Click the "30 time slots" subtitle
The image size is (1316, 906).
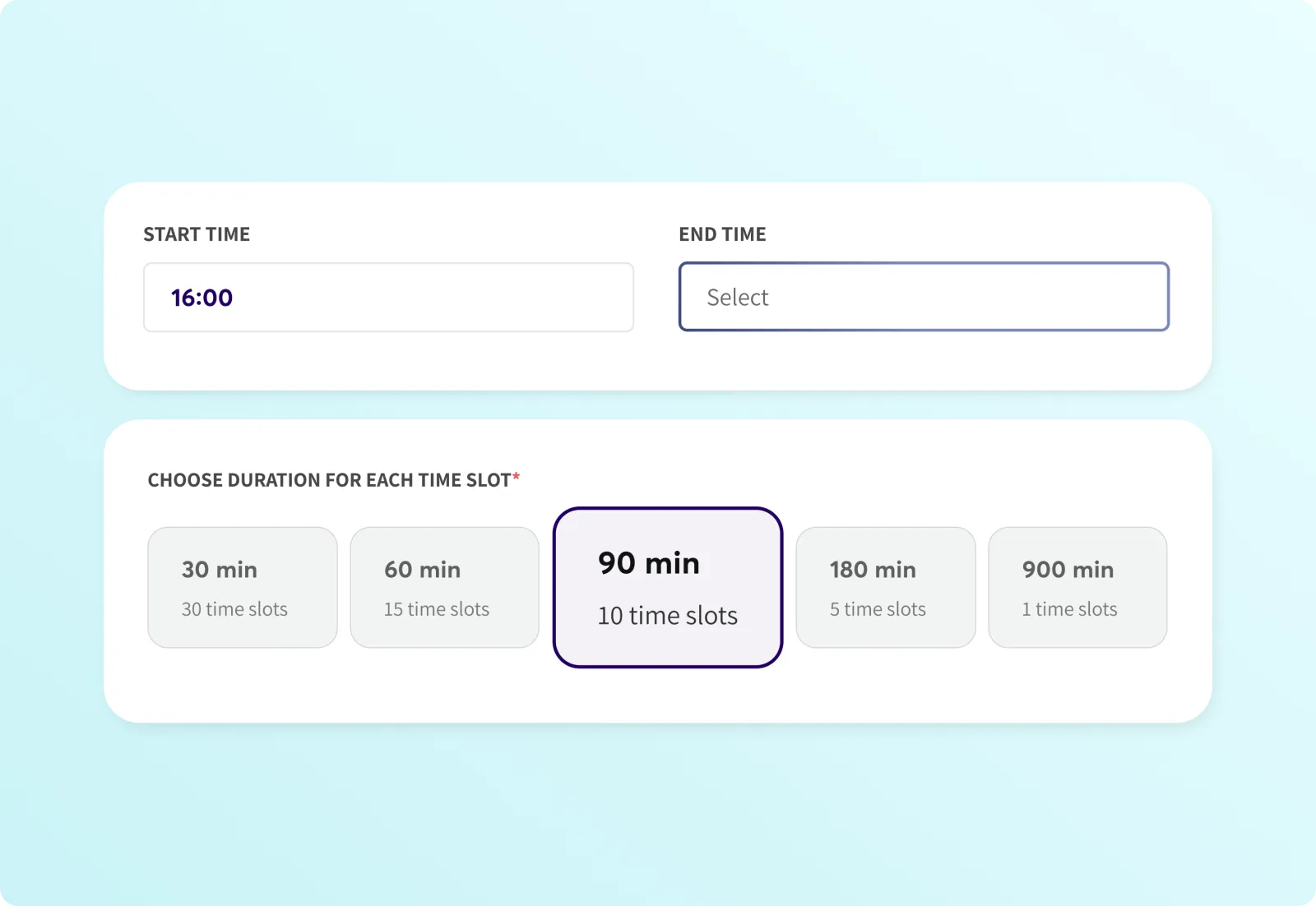(234, 609)
